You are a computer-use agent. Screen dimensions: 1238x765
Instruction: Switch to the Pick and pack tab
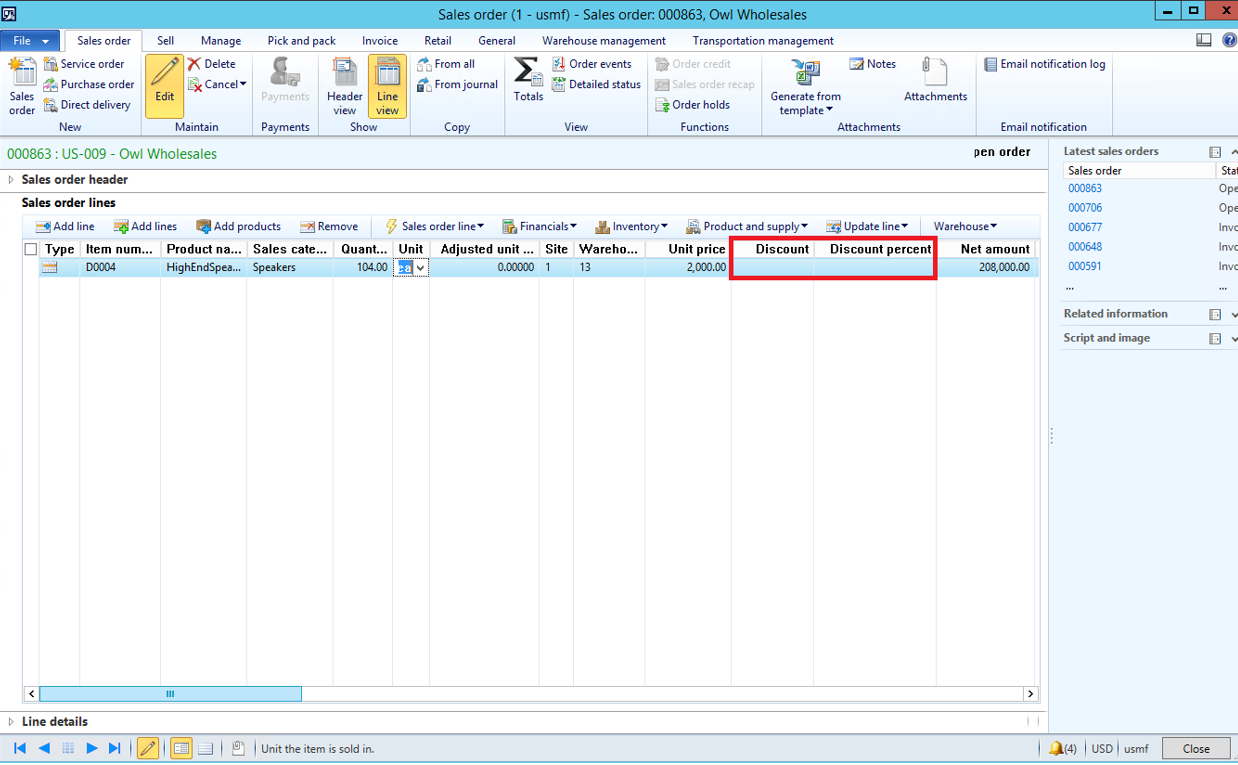[x=301, y=41]
